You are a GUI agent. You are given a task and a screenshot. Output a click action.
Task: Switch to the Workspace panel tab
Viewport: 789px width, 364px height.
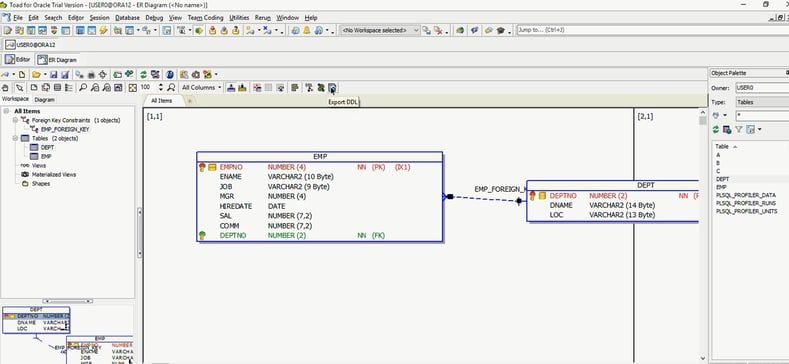click(x=16, y=99)
